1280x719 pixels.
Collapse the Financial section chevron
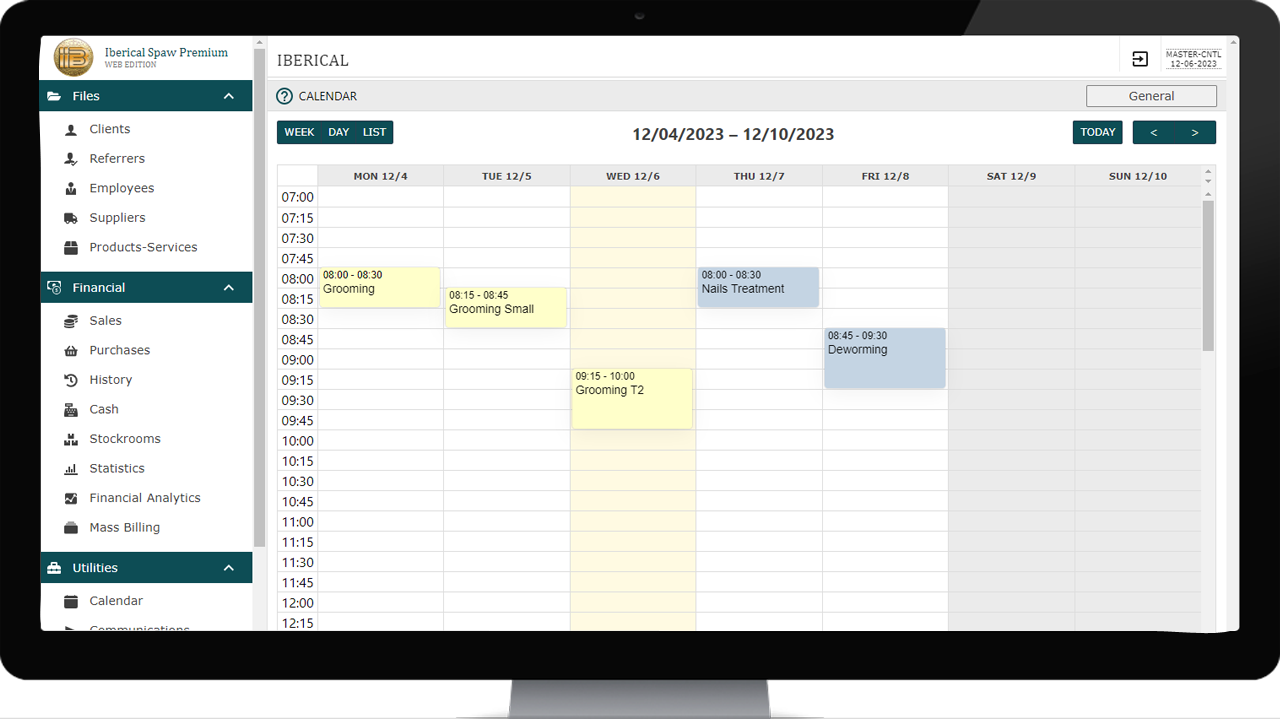(x=229, y=288)
